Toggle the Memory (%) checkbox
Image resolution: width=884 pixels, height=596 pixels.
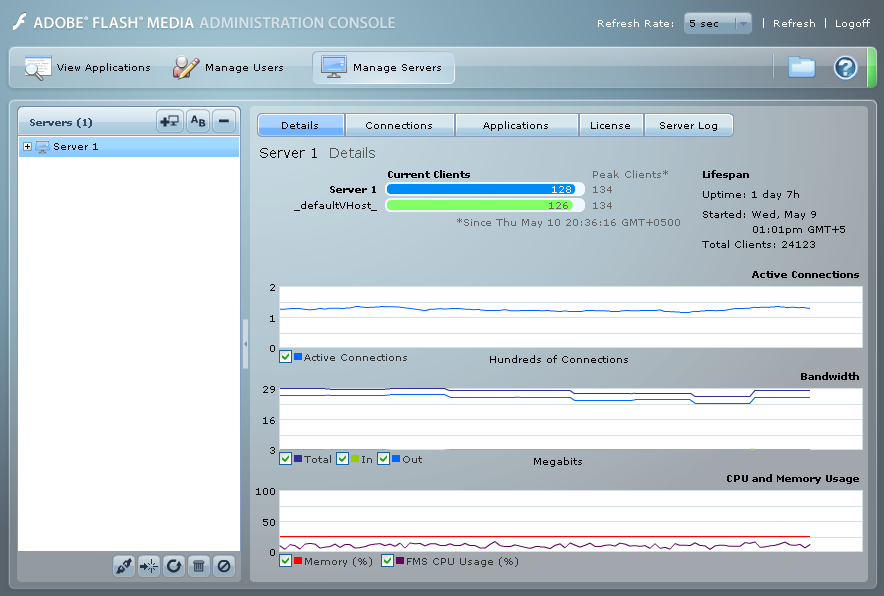click(x=286, y=561)
